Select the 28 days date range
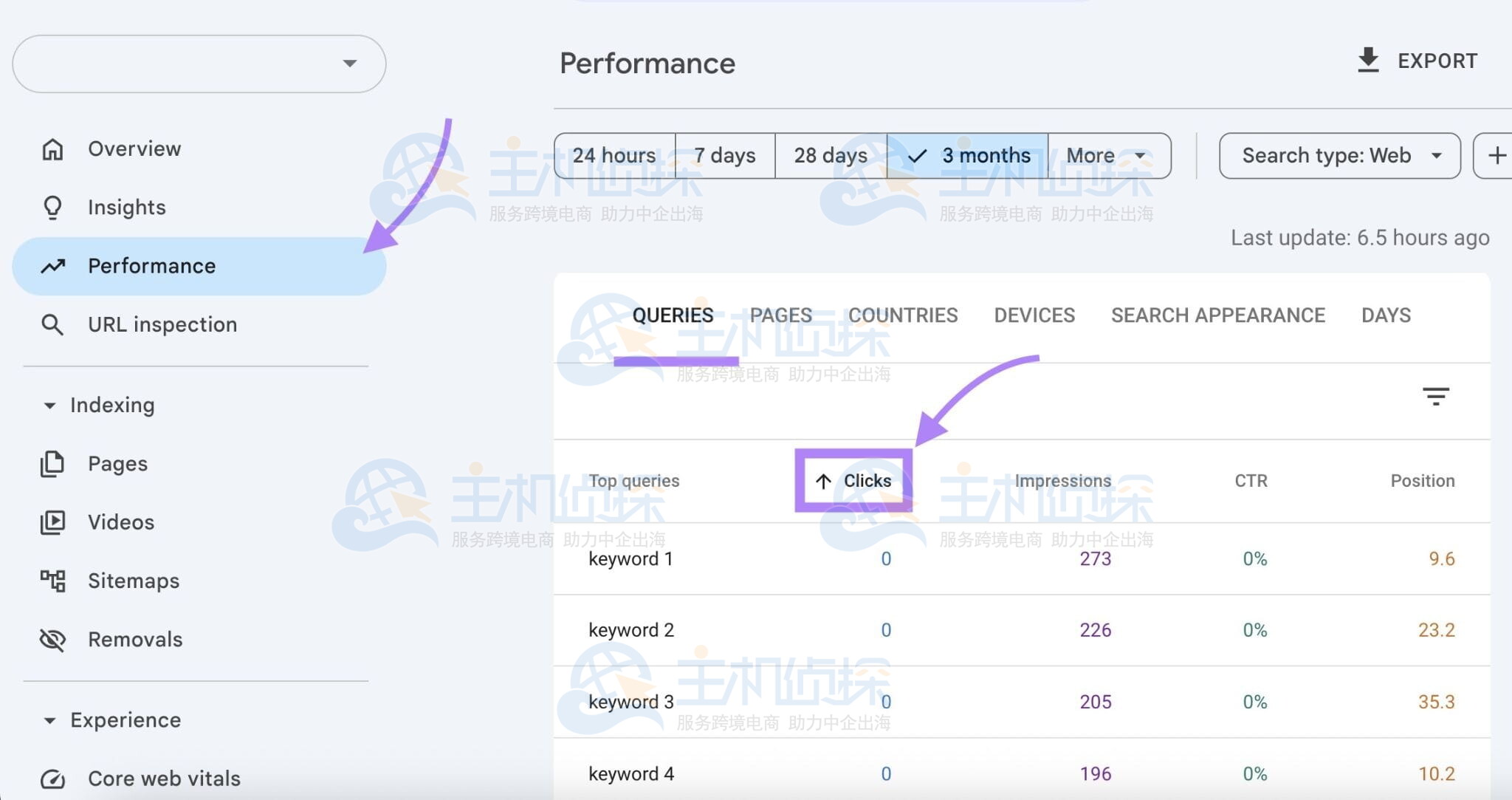 (x=831, y=156)
